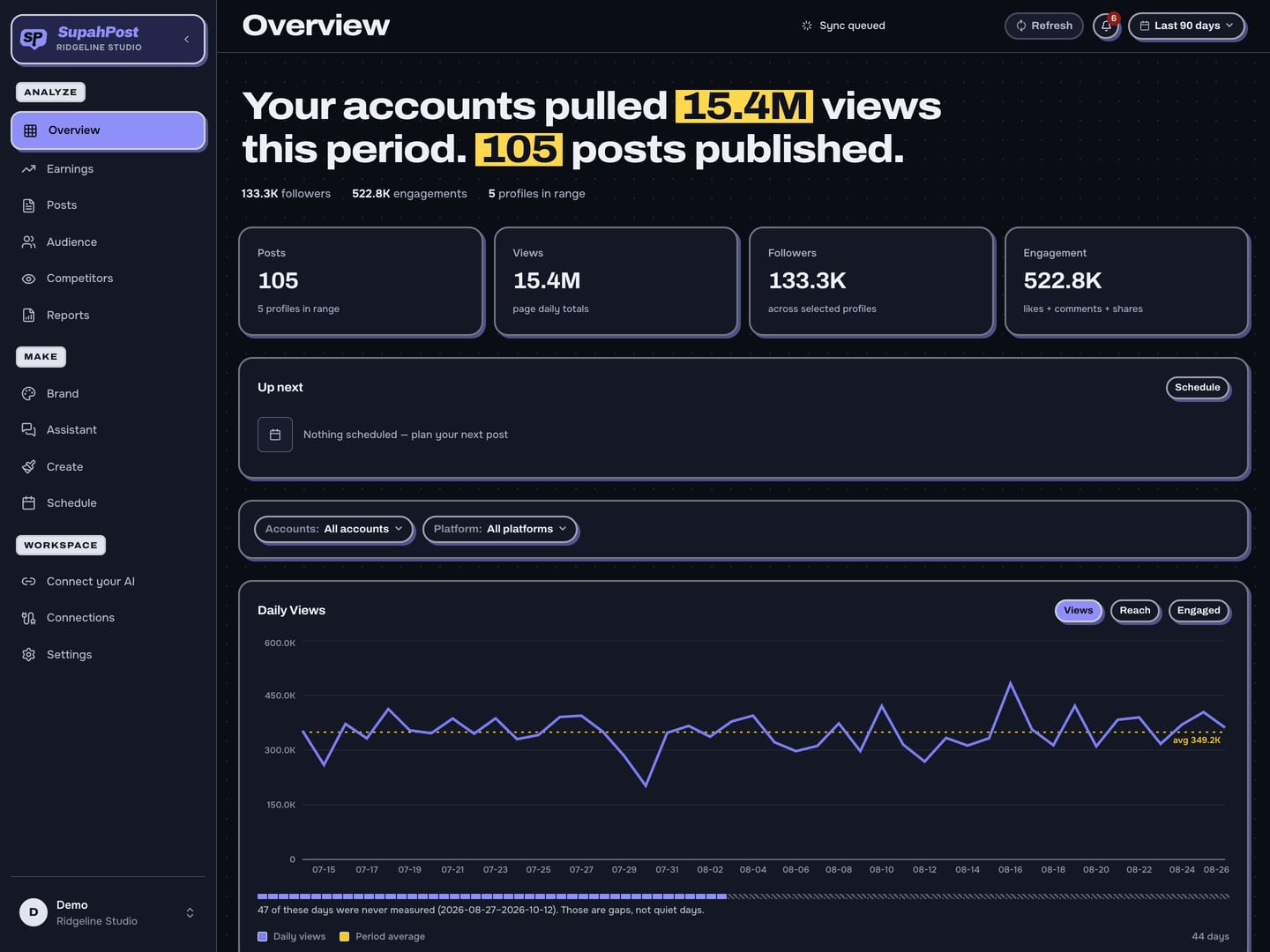Open Reports from the sidebar
This screenshot has width=1270, height=952.
[x=108, y=316]
